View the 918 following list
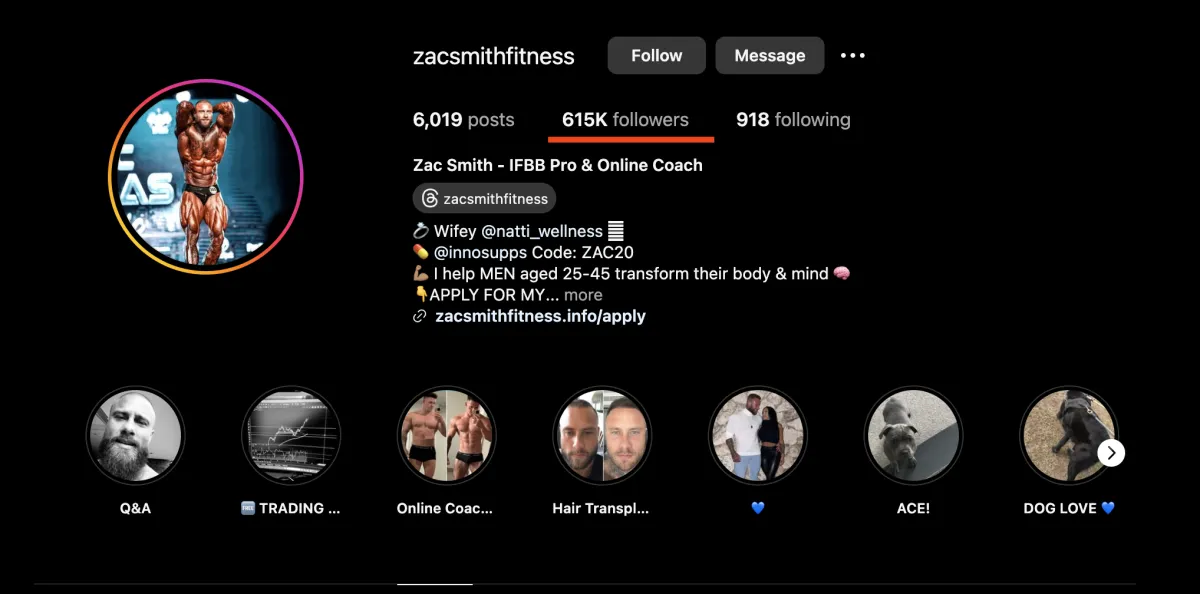 pyautogui.click(x=793, y=120)
